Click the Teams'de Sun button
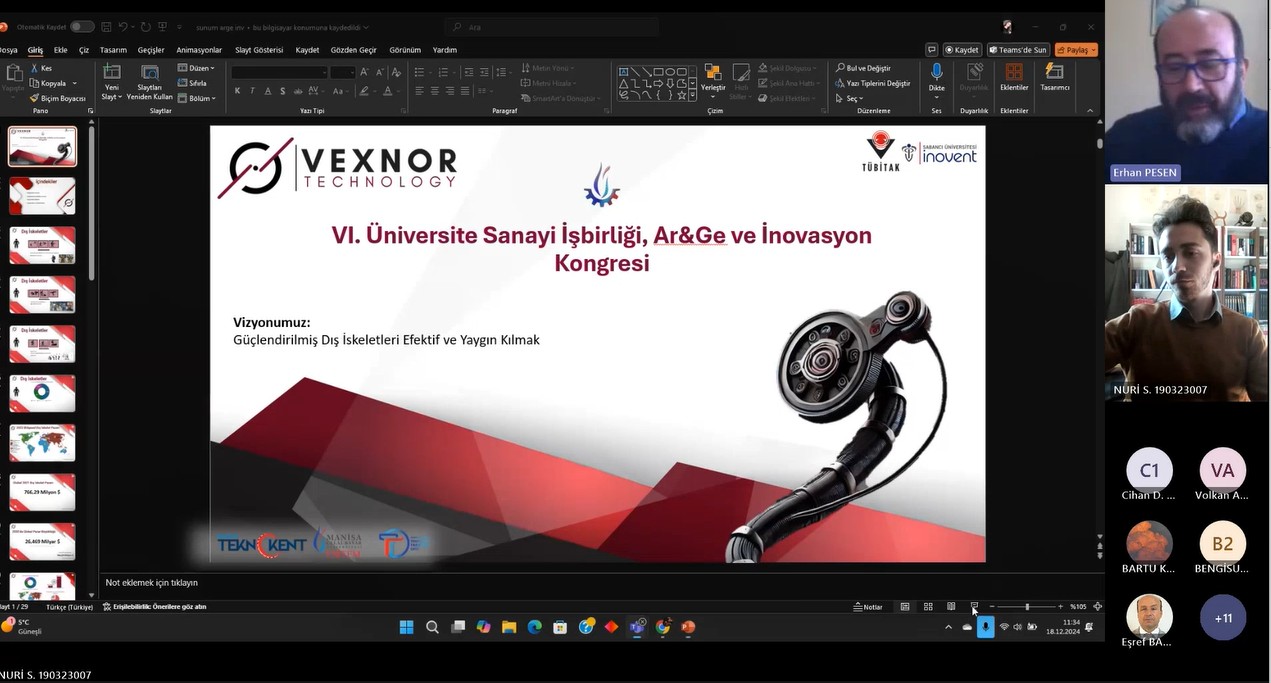Image resolution: width=1271 pixels, height=683 pixels. (1018, 50)
